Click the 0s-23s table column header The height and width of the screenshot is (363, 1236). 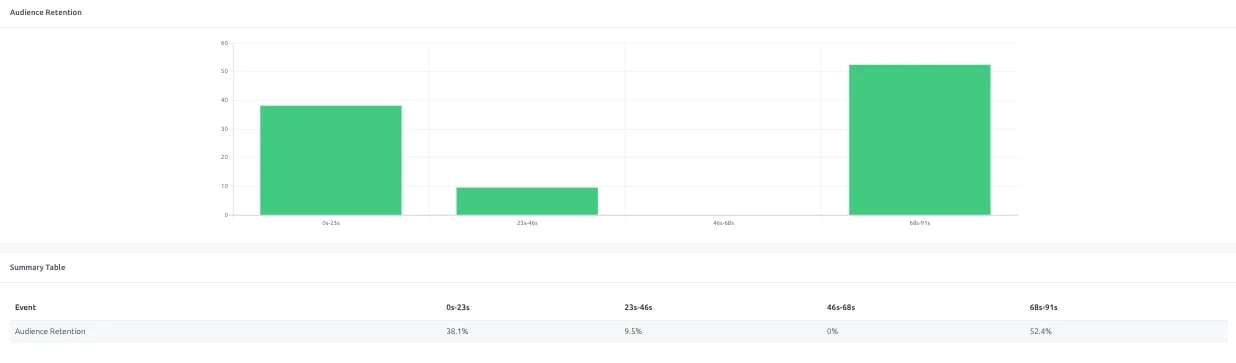coord(459,307)
